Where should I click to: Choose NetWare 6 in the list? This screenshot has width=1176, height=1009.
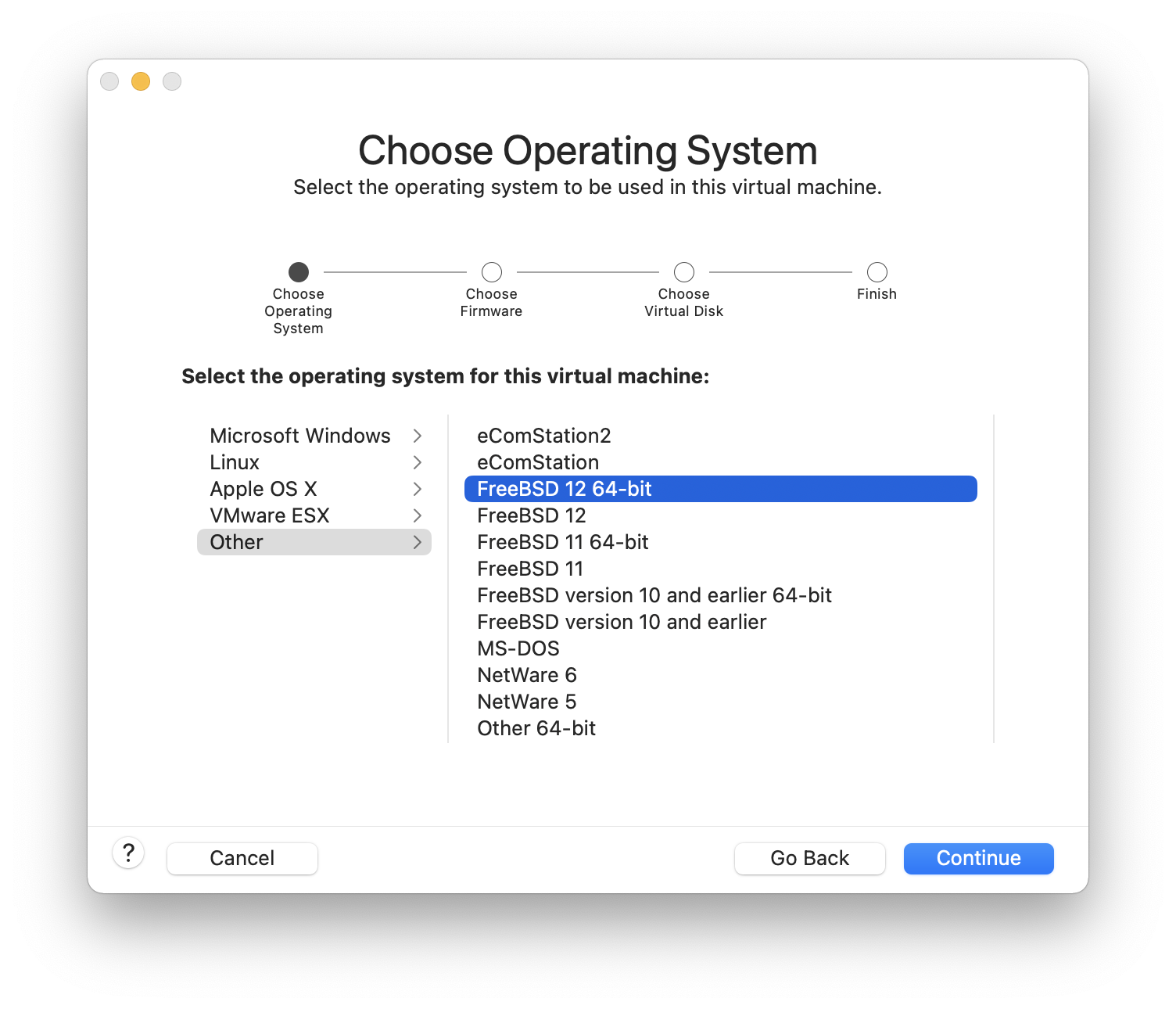526,675
